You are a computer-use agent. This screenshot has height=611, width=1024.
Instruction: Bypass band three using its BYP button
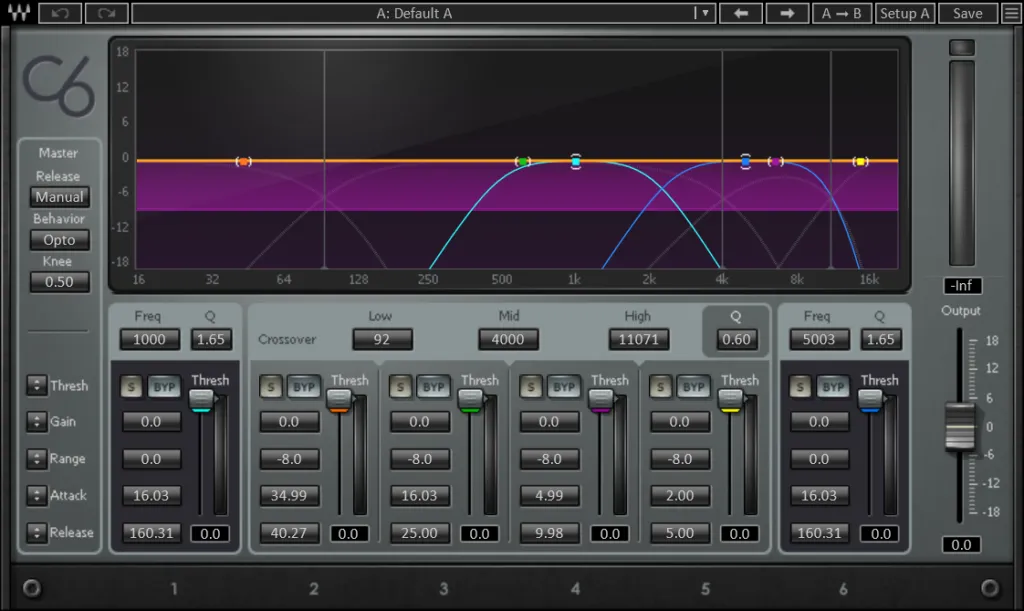(x=433, y=386)
